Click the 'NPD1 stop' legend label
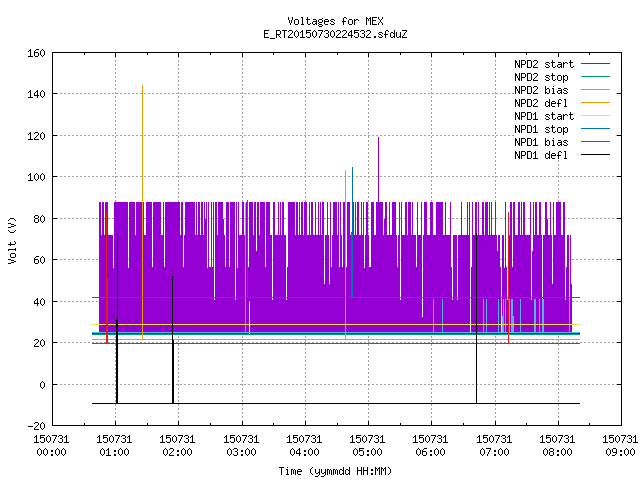Image resolution: width=640 pixels, height=480 pixels. [x=541, y=129]
